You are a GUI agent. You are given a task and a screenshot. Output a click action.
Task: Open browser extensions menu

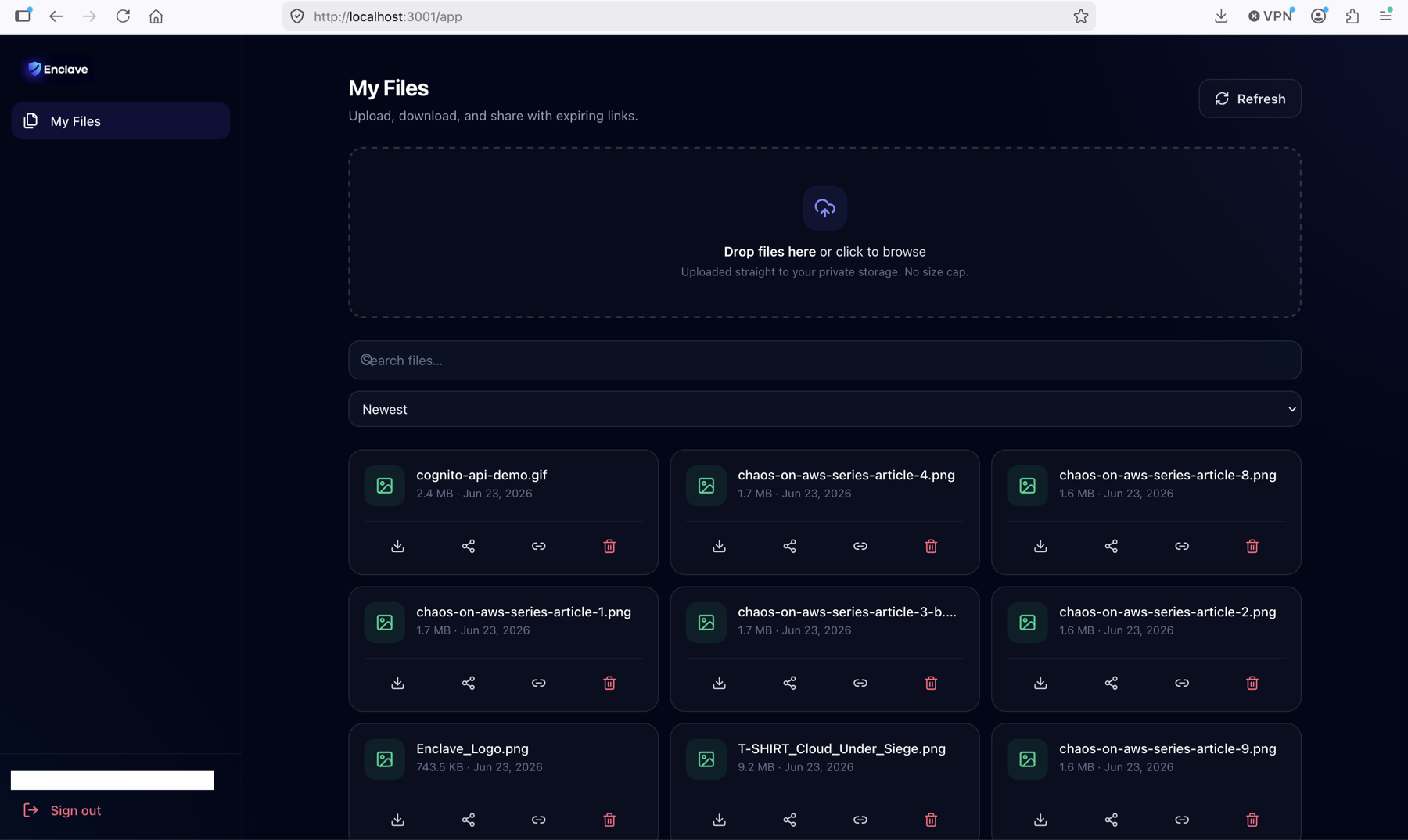tap(1352, 16)
